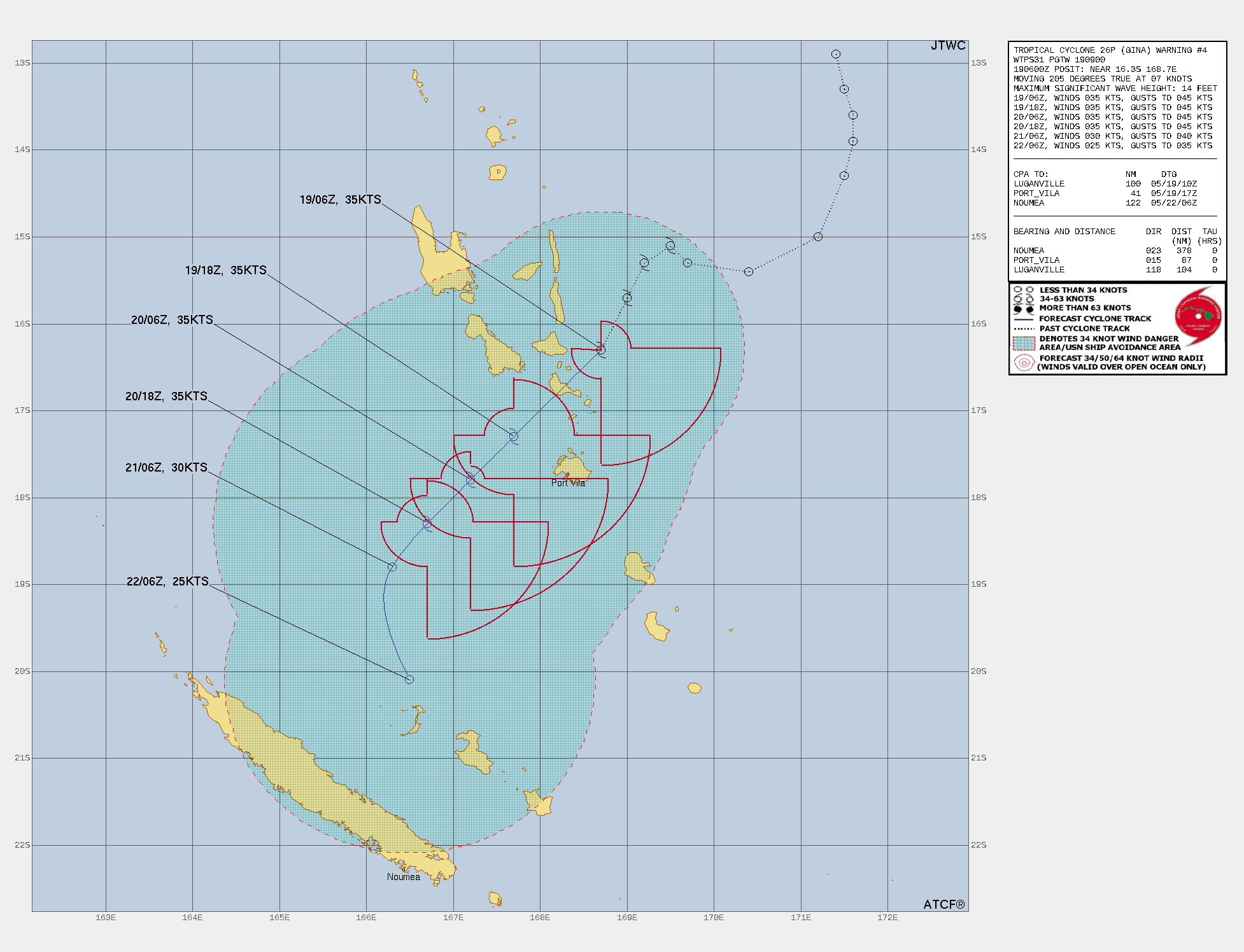This screenshot has height=952, width=1244.
Task: Select the 19/06Z, 35KTS map label
Action: (340, 200)
